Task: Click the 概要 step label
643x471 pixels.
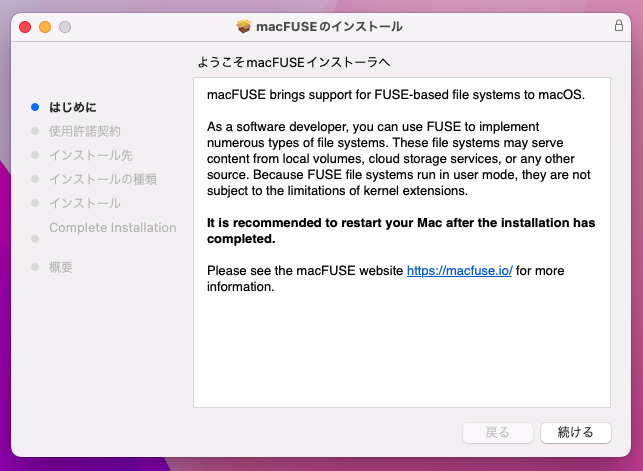Action: (x=61, y=267)
